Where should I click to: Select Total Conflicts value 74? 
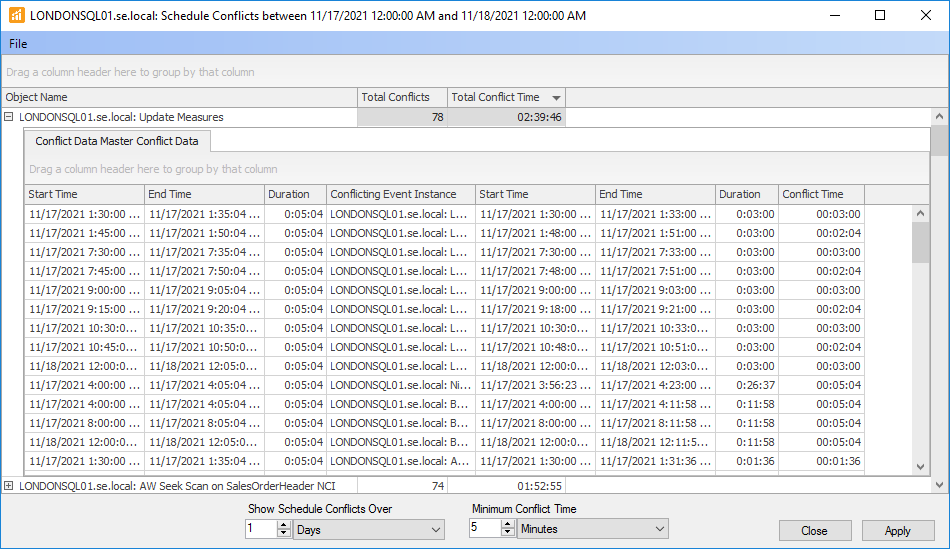pos(402,486)
